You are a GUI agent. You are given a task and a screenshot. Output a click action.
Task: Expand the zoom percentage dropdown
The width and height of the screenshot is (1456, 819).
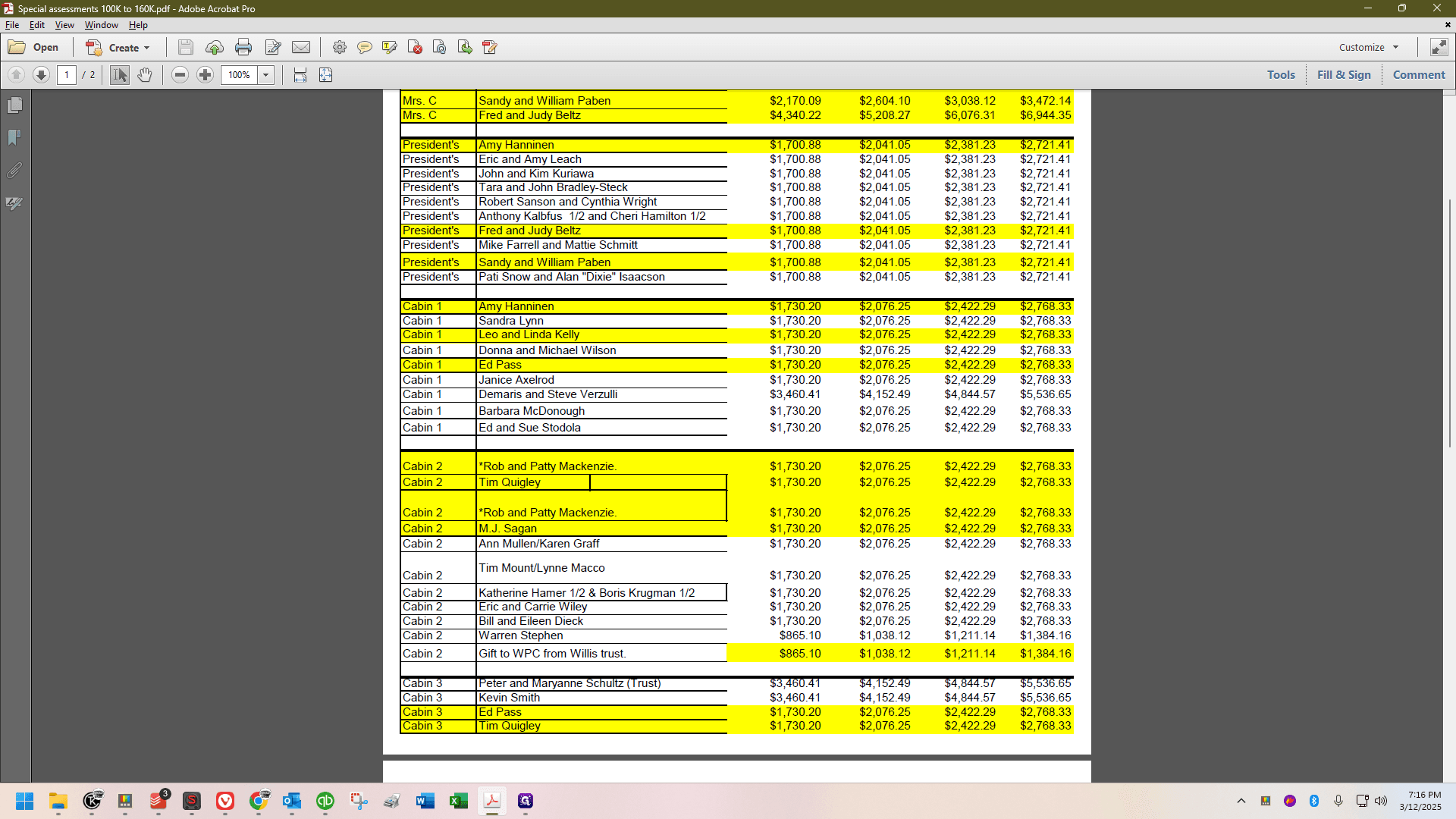265,75
